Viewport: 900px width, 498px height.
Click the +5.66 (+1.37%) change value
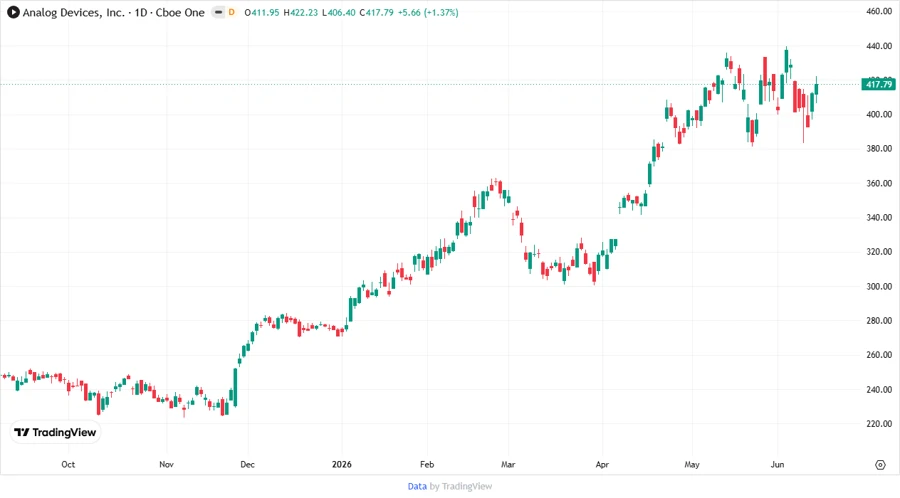click(428, 12)
